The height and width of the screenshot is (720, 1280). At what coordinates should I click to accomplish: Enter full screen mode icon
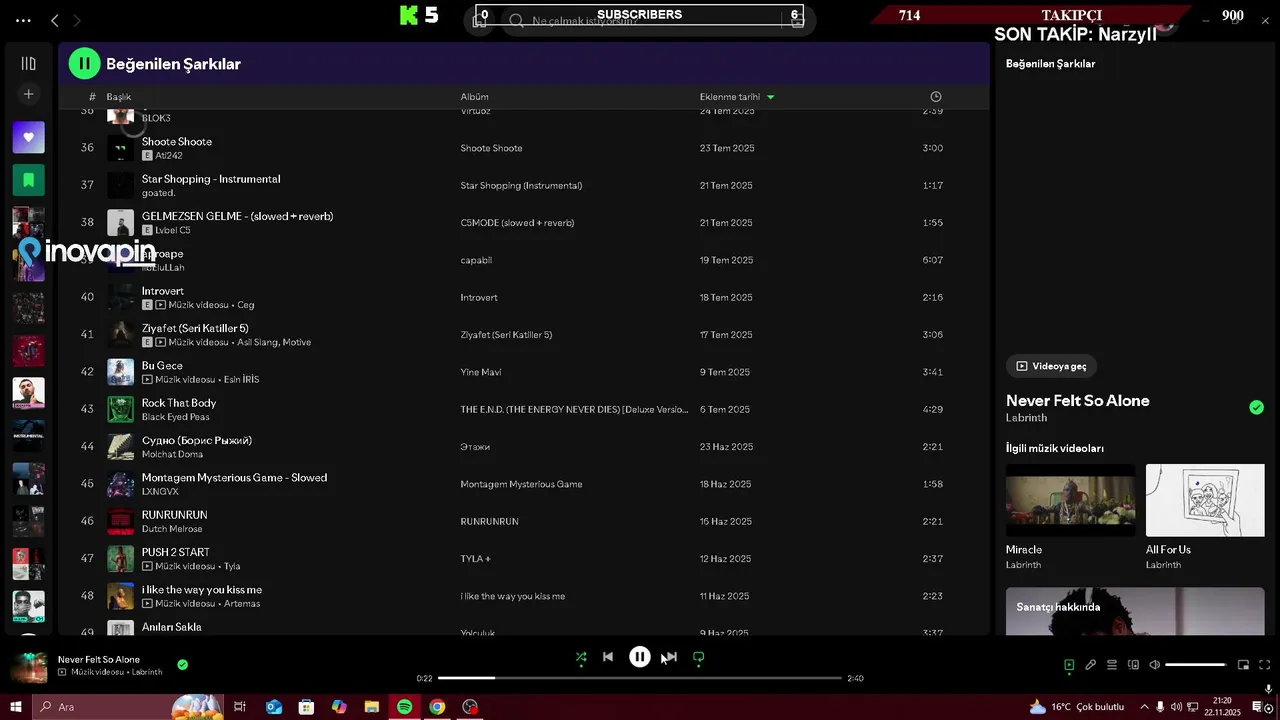tap(1264, 665)
